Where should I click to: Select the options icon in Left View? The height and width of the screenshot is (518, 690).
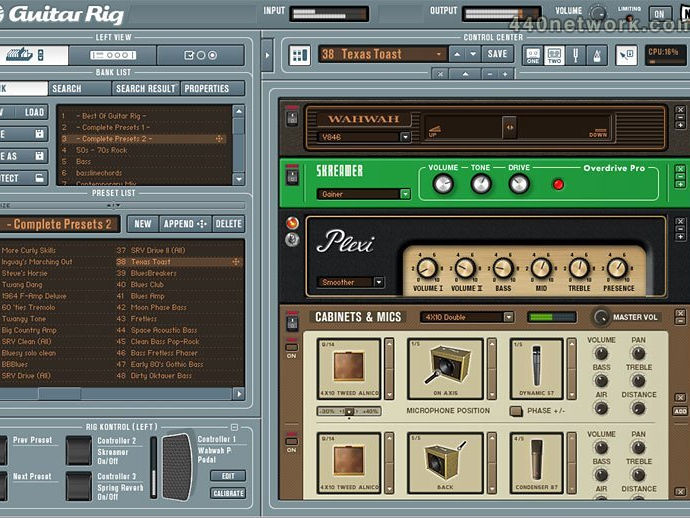[x=200, y=55]
